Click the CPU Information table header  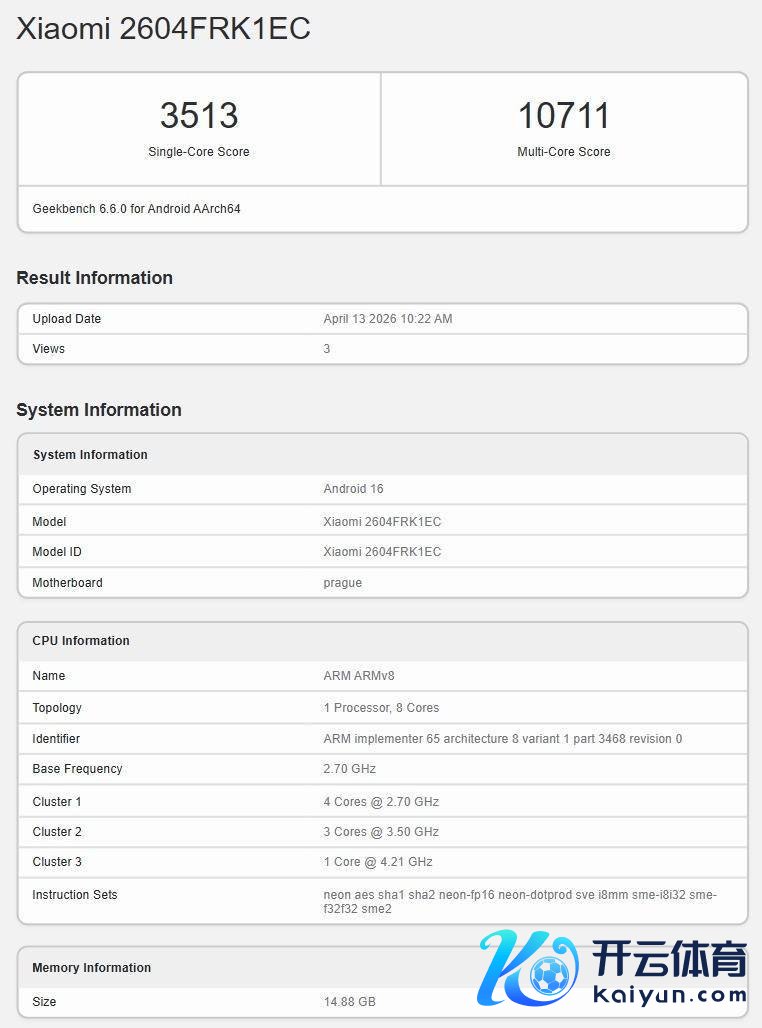coord(81,641)
